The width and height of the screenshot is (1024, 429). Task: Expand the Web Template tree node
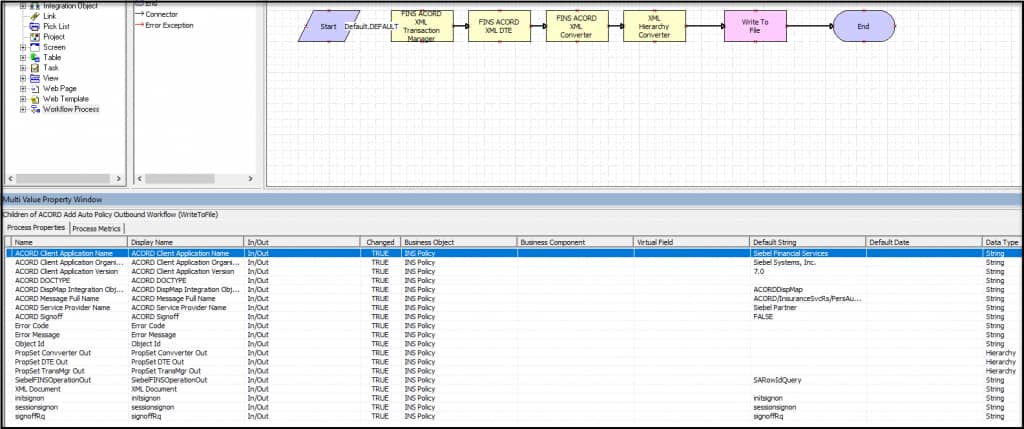pyautogui.click(x=24, y=99)
